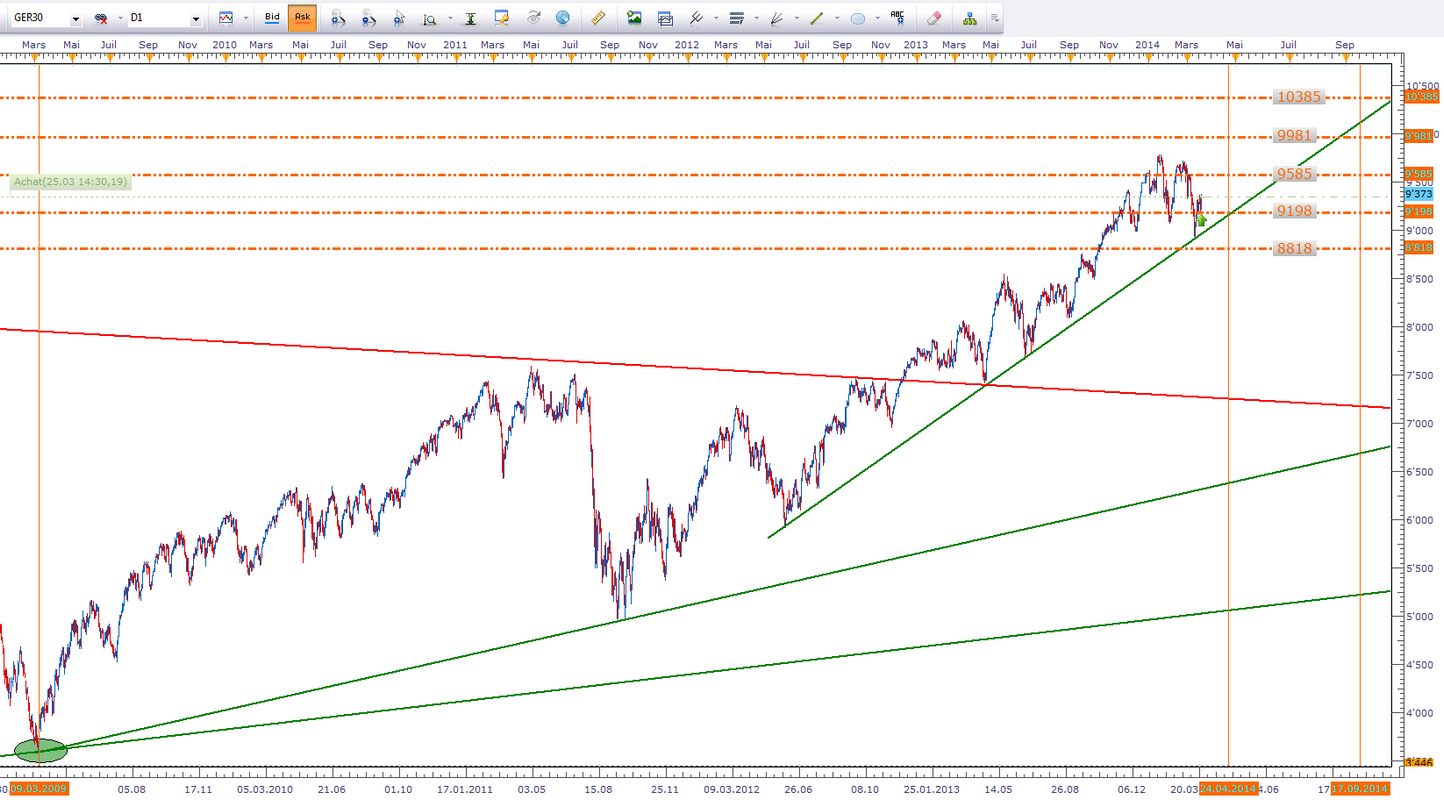The image size is (1444, 800).
Task: Click the 10385 price level label
Action: pyautogui.click(x=1299, y=97)
